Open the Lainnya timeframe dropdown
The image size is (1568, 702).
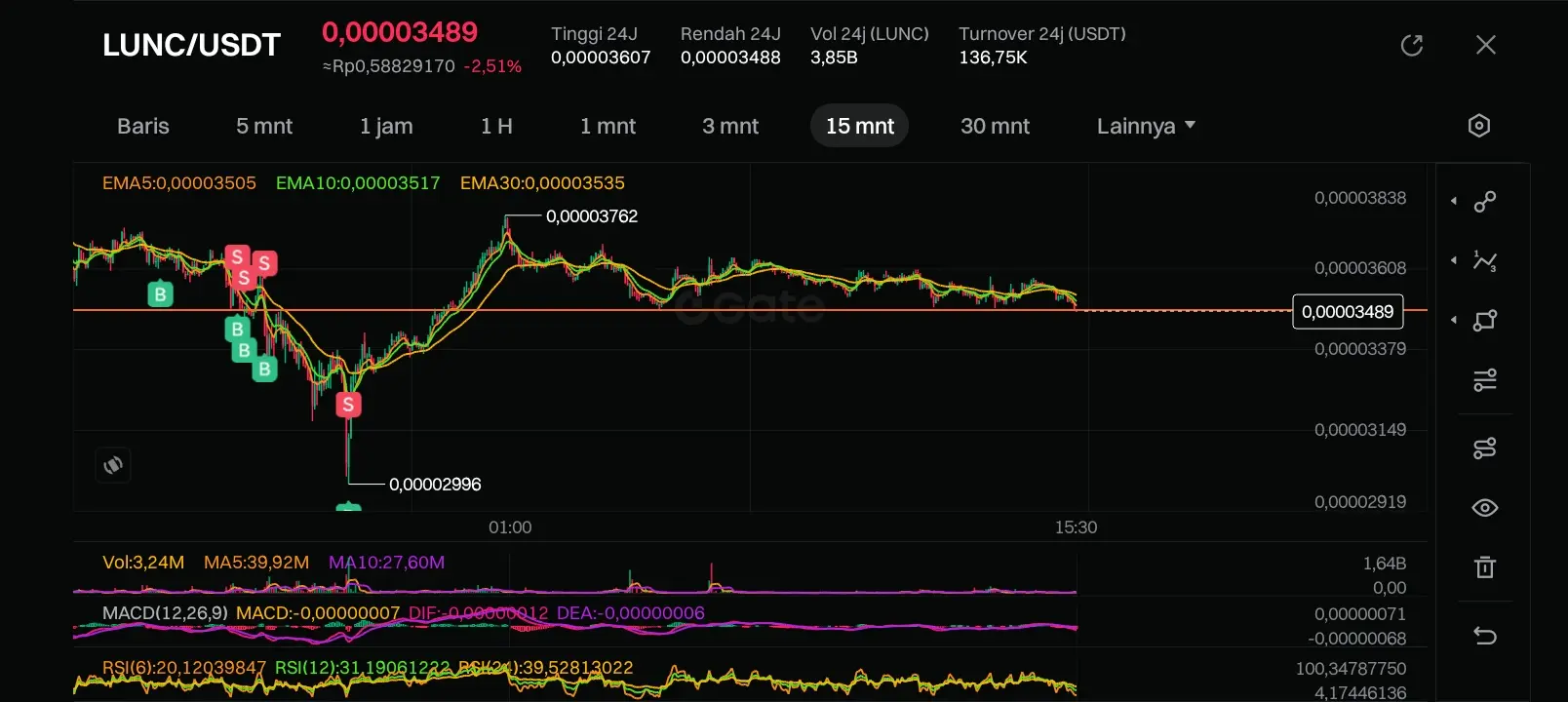[x=1146, y=126]
